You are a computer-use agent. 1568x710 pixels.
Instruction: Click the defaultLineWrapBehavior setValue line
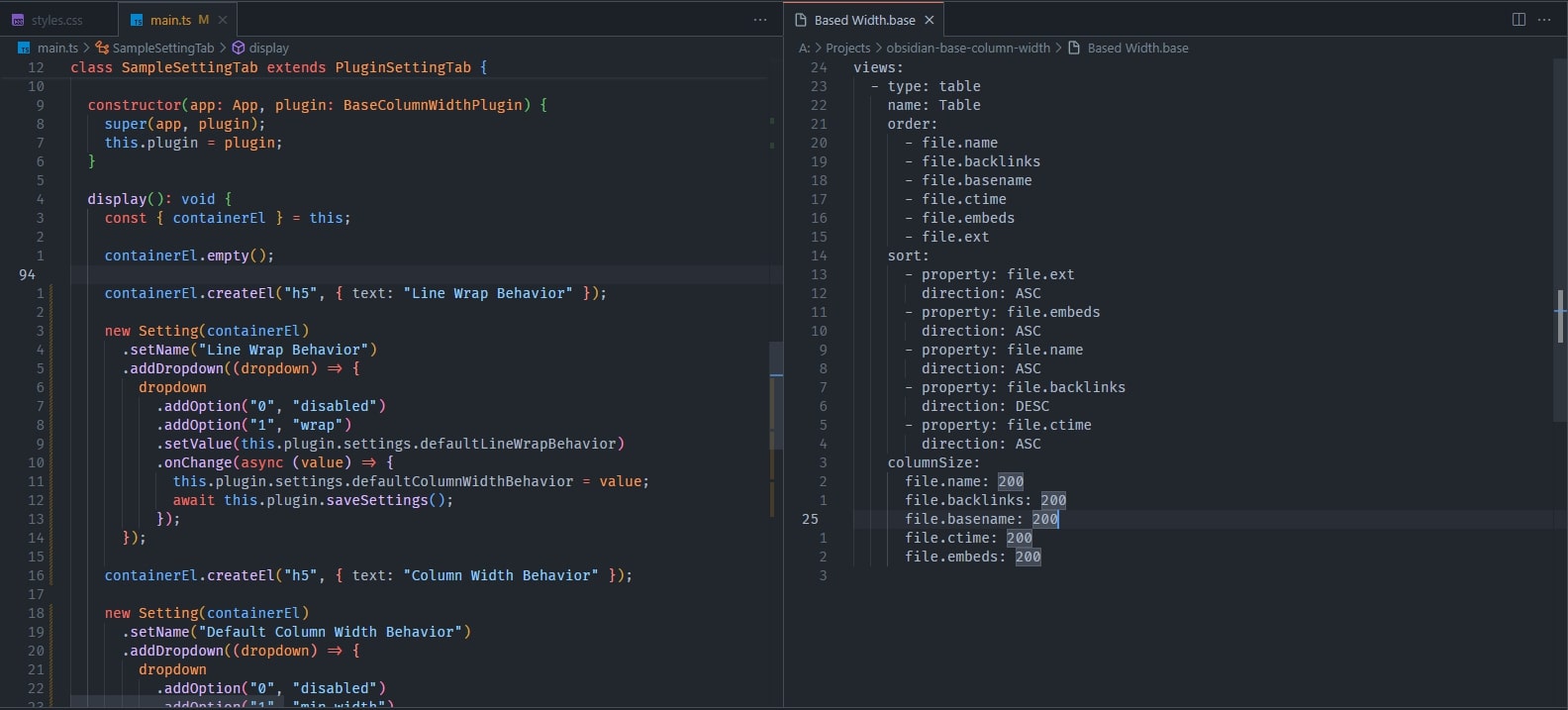point(390,444)
